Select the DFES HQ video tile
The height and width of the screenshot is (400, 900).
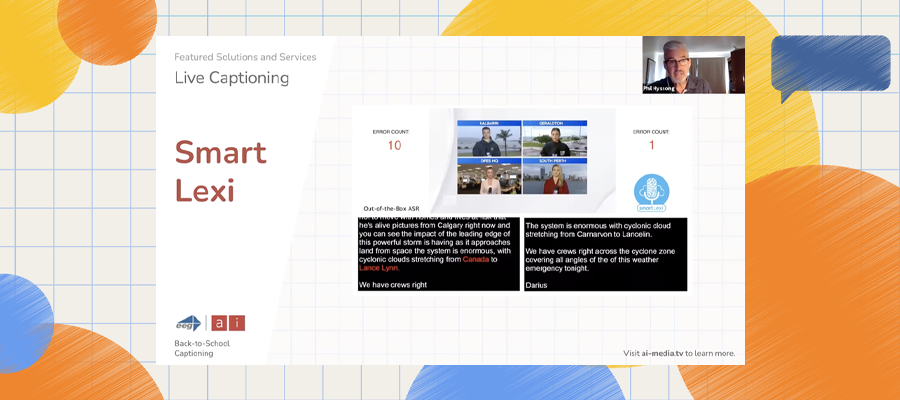point(489,176)
